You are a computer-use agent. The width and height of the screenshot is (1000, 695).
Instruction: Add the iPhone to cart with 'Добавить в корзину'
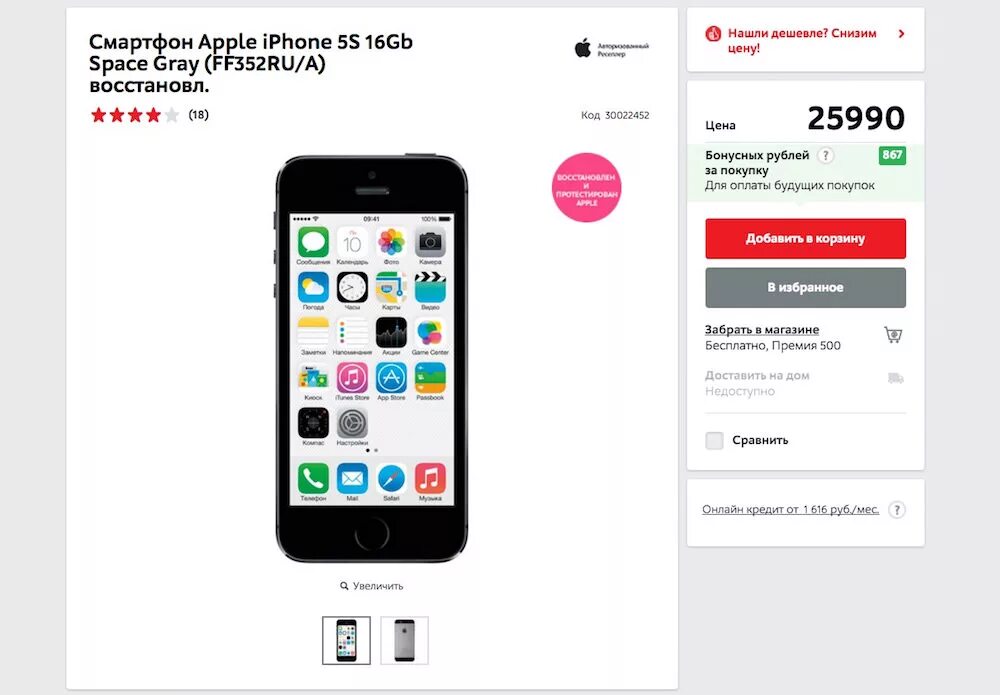pyautogui.click(x=805, y=238)
